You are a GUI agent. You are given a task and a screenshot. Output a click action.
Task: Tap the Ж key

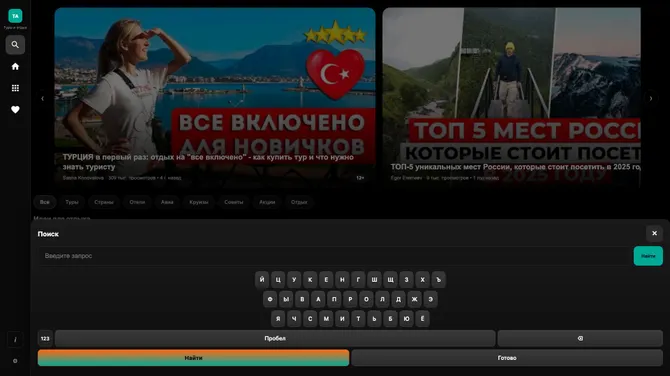coord(414,300)
